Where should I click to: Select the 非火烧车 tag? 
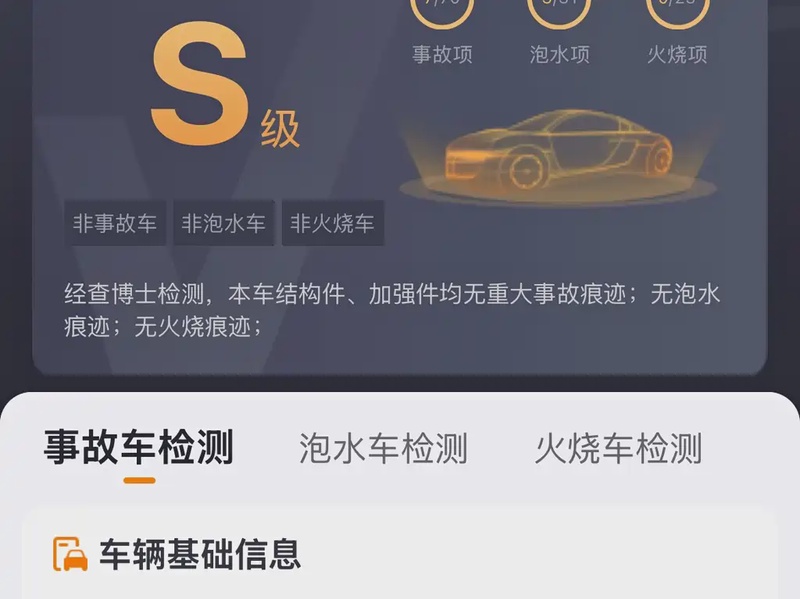(x=333, y=223)
